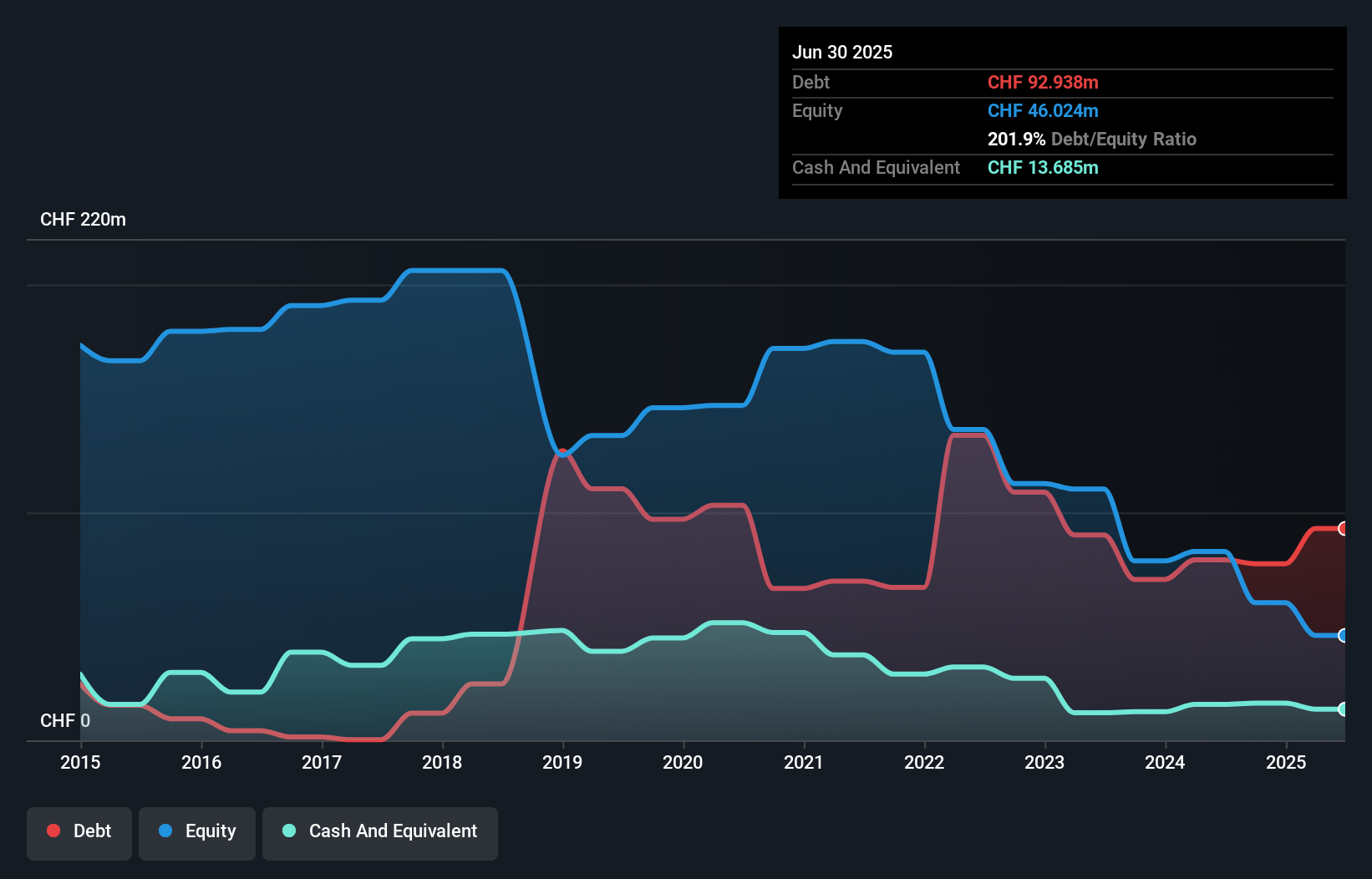Image resolution: width=1372 pixels, height=879 pixels.
Task: Click the teal Cash endpoint marker on chart
Action: (x=1343, y=709)
